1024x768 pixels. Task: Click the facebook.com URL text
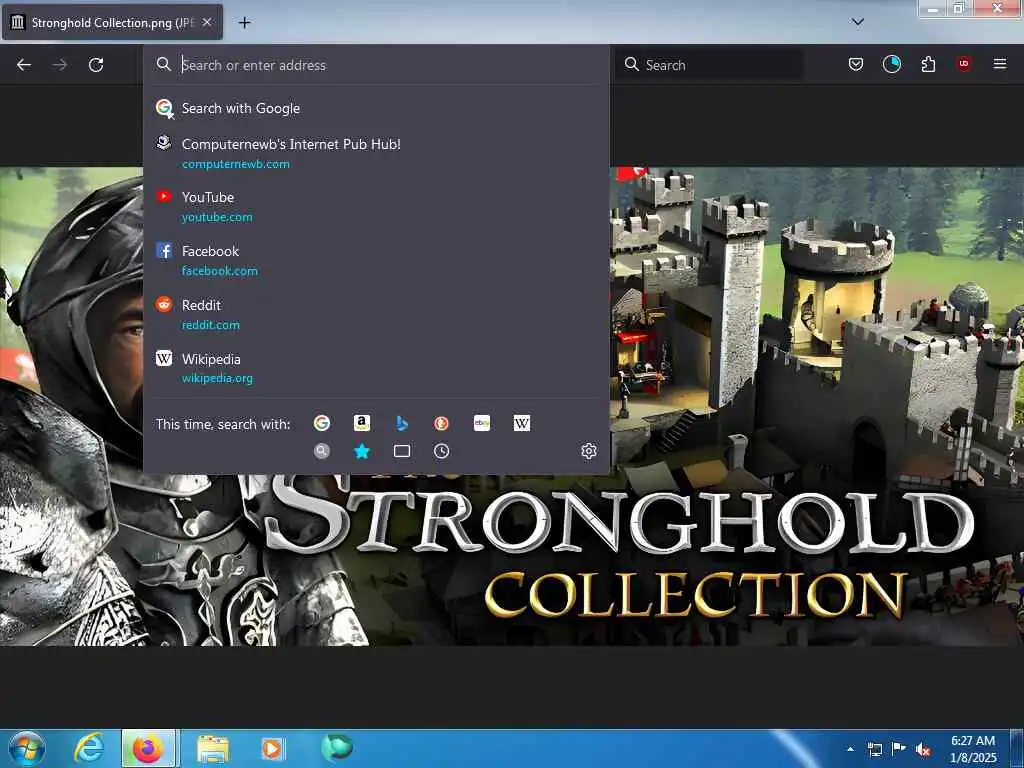coord(219,271)
